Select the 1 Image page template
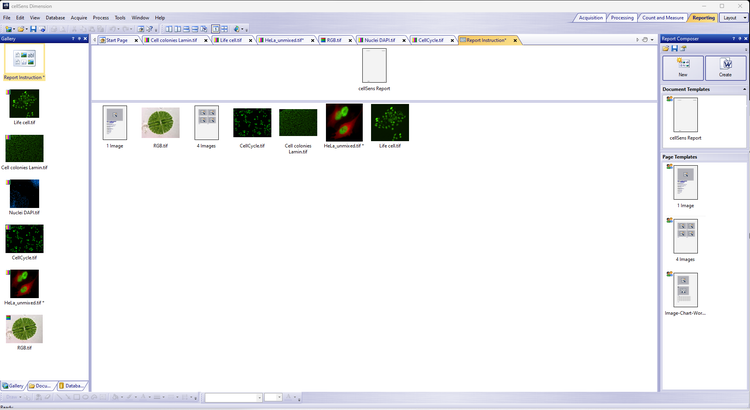The height and width of the screenshot is (410, 750). click(685, 186)
